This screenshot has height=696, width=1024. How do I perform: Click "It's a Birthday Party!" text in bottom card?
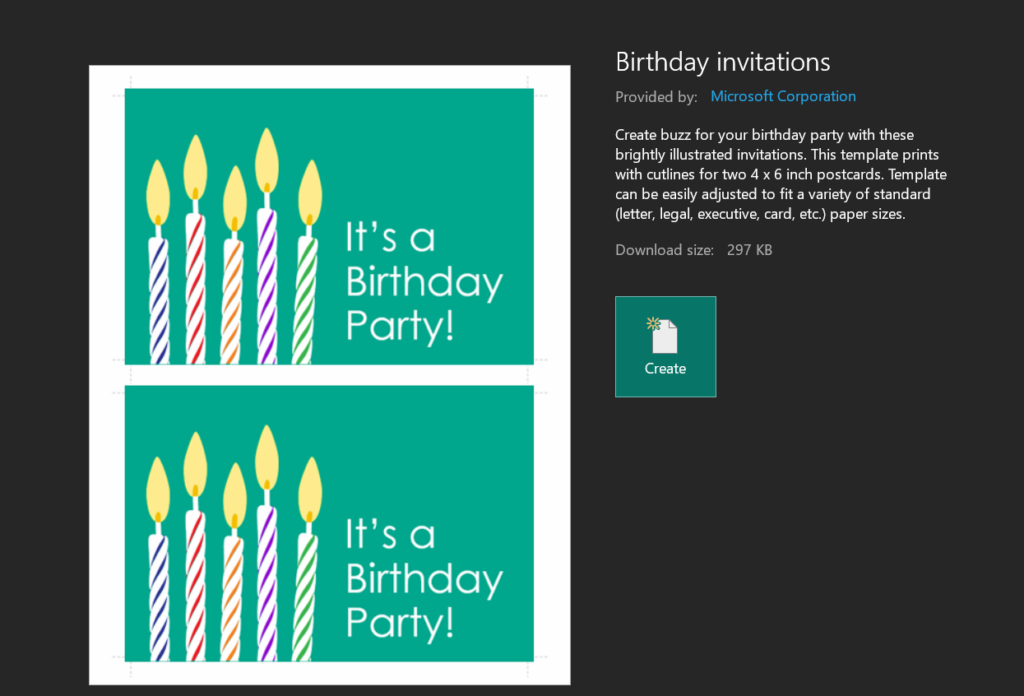pyautogui.click(x=424, y=579)
